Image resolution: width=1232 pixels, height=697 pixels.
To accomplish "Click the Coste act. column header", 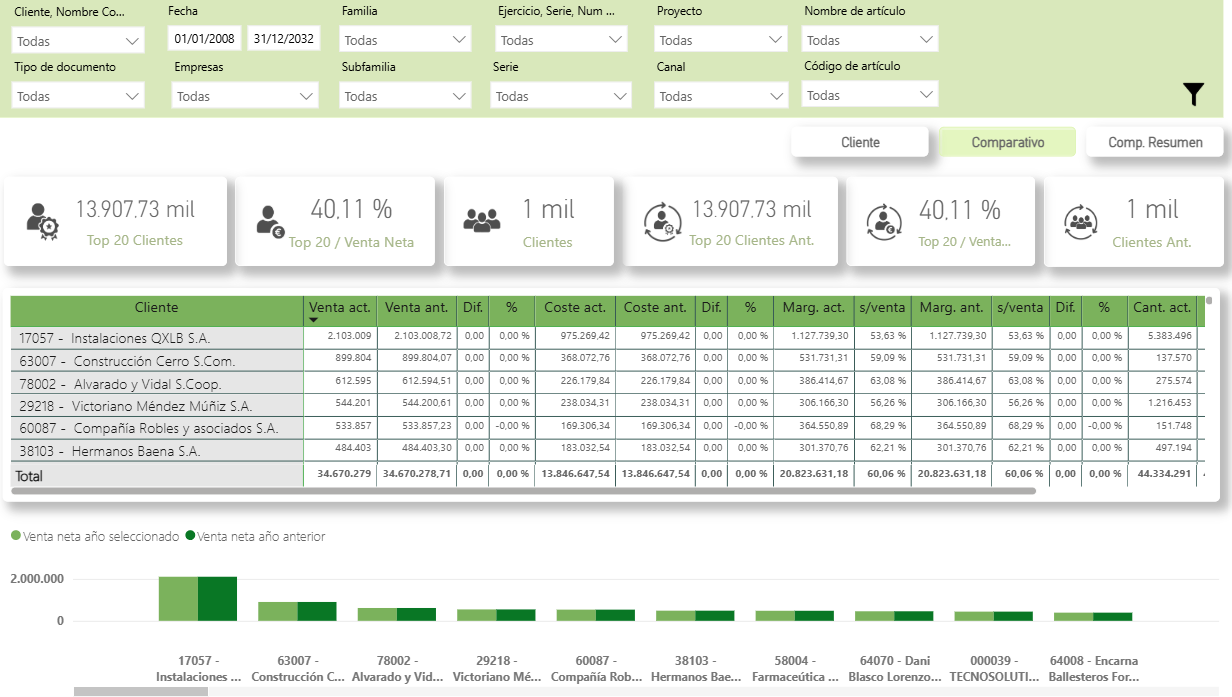I will coord(574,308).
